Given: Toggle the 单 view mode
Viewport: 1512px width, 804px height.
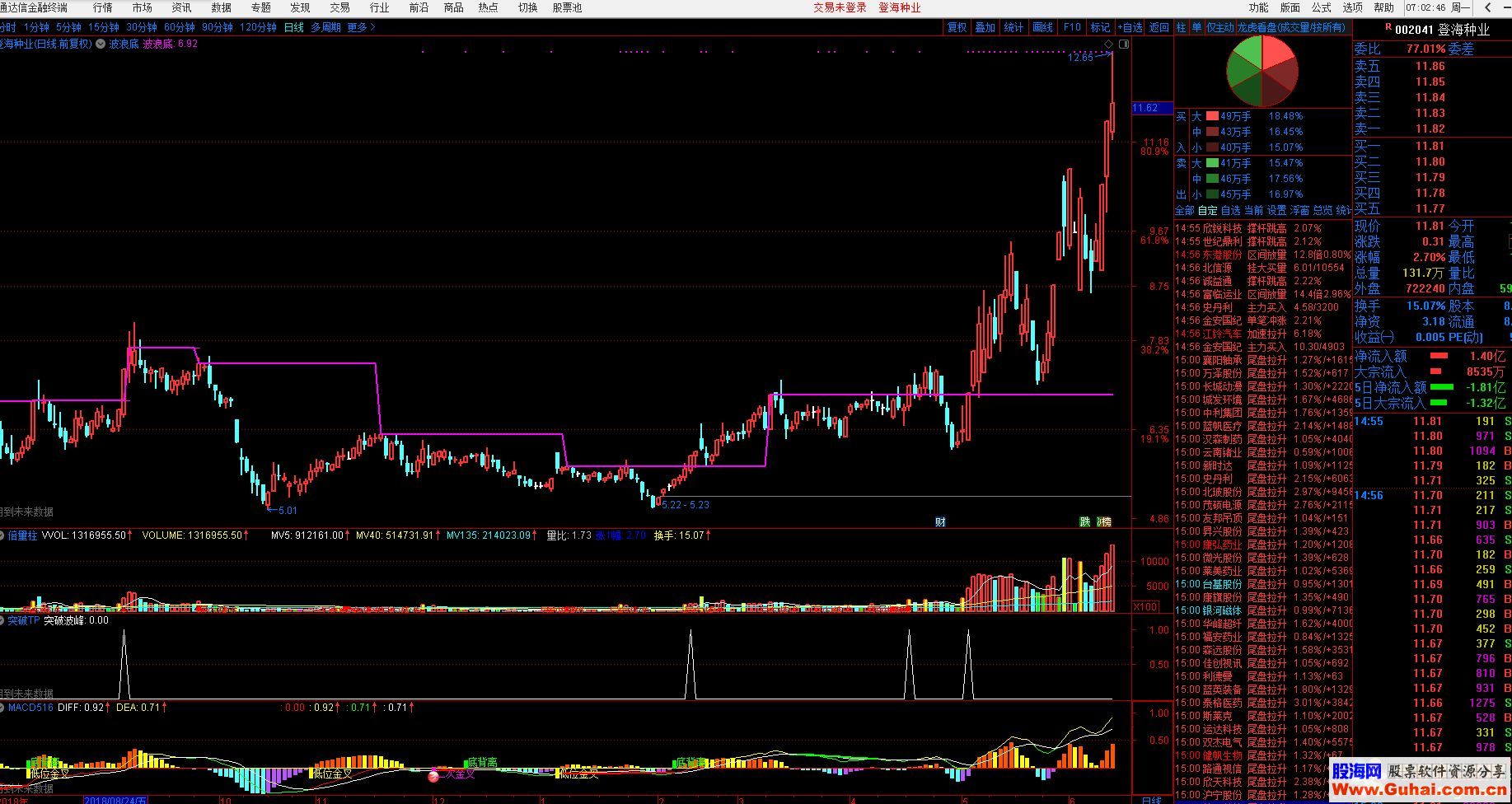Looking at the screenshot, I should point(1196,27).
